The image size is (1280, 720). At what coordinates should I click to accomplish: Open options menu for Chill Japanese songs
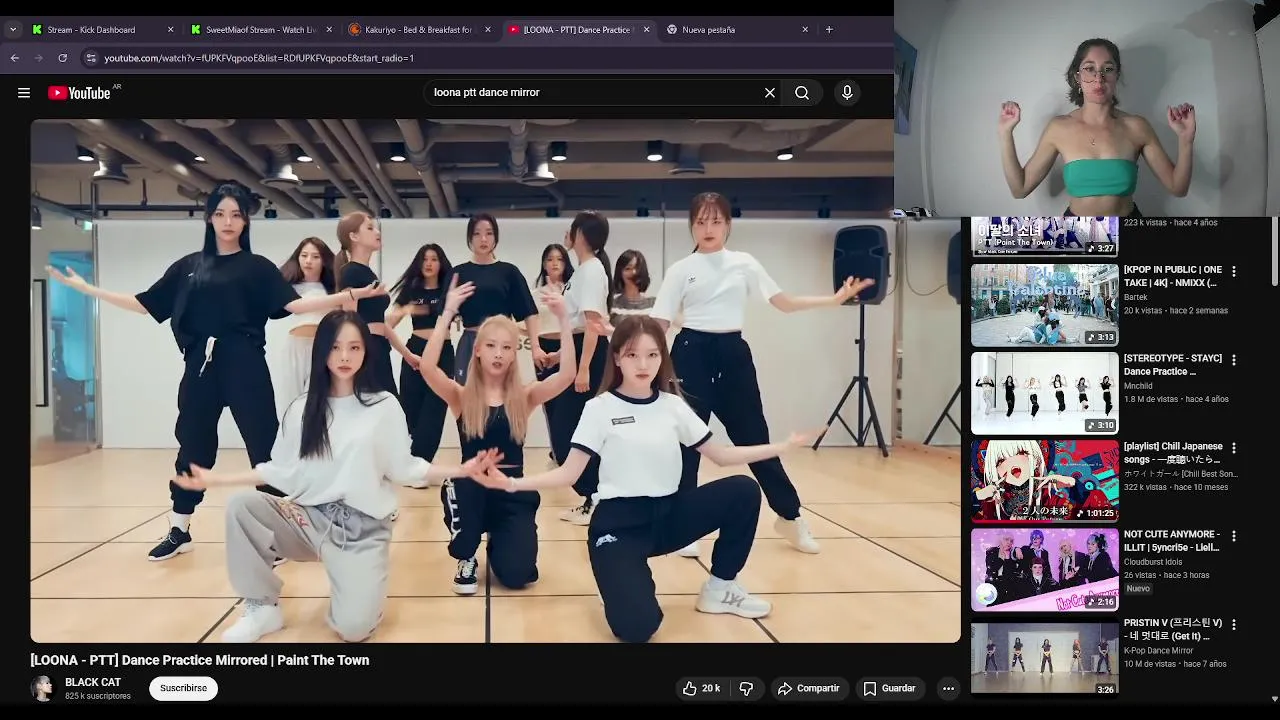pos(1234,448)
